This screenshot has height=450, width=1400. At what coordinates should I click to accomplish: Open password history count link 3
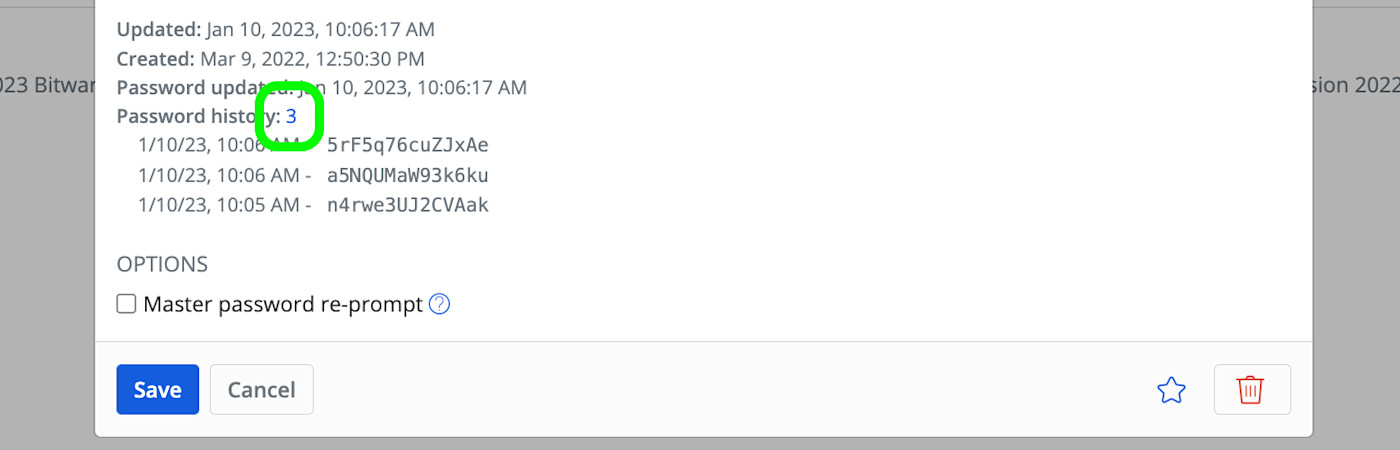click(291, 116)
